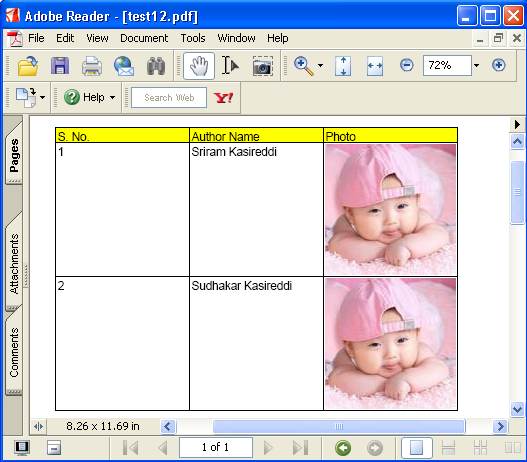Enable the Single Page layout
The height and width of the screenshot is (462, 527).
(417, 448)
